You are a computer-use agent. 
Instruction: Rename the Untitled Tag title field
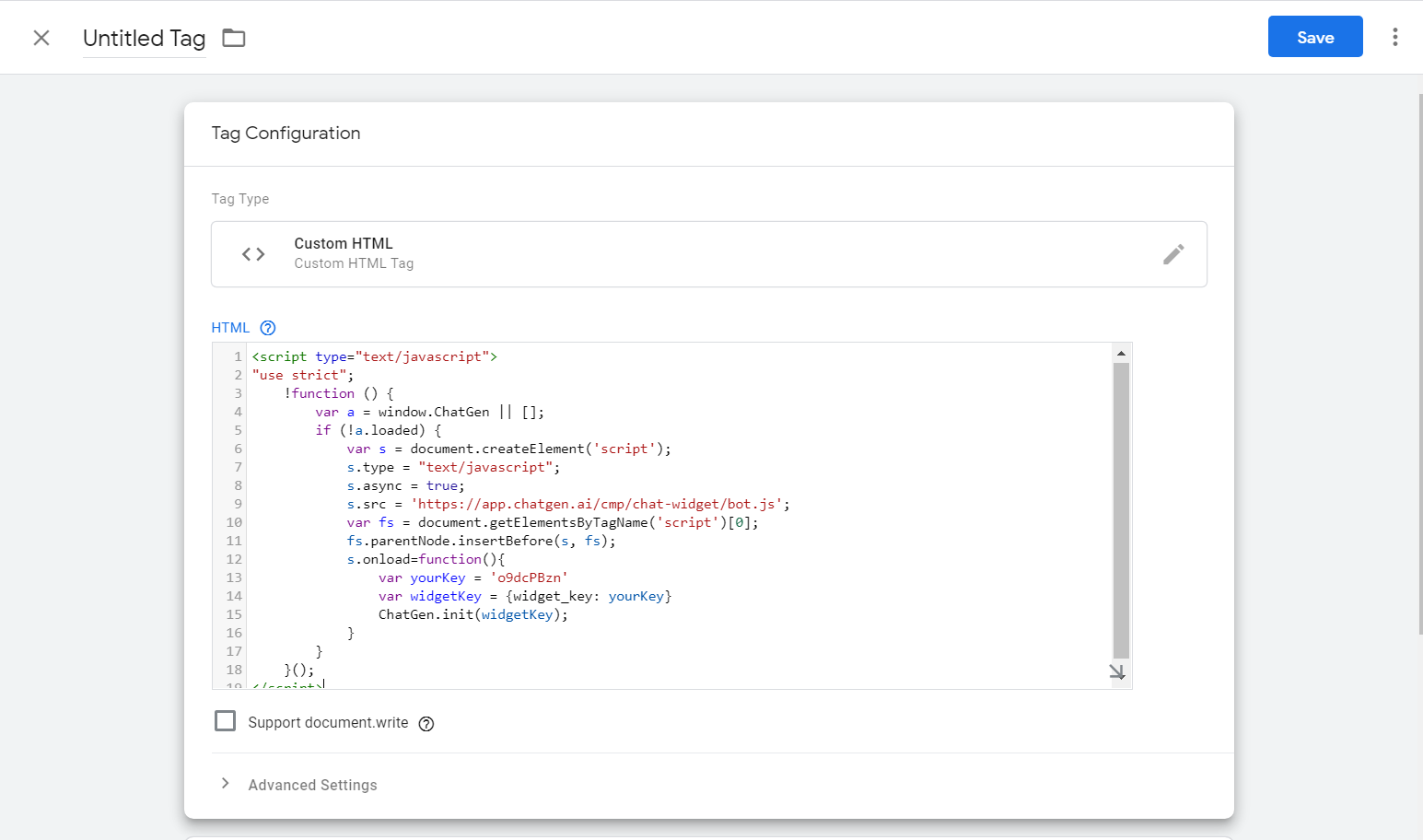tap(144, 39)
